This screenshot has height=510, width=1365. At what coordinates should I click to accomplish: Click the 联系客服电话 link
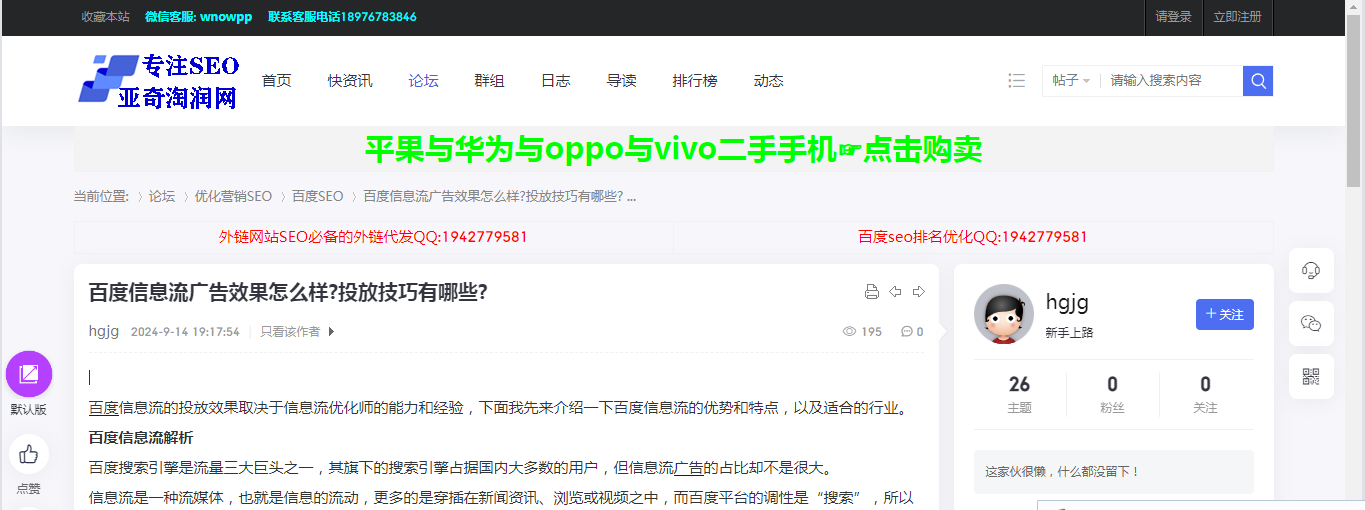coord(343,17)
